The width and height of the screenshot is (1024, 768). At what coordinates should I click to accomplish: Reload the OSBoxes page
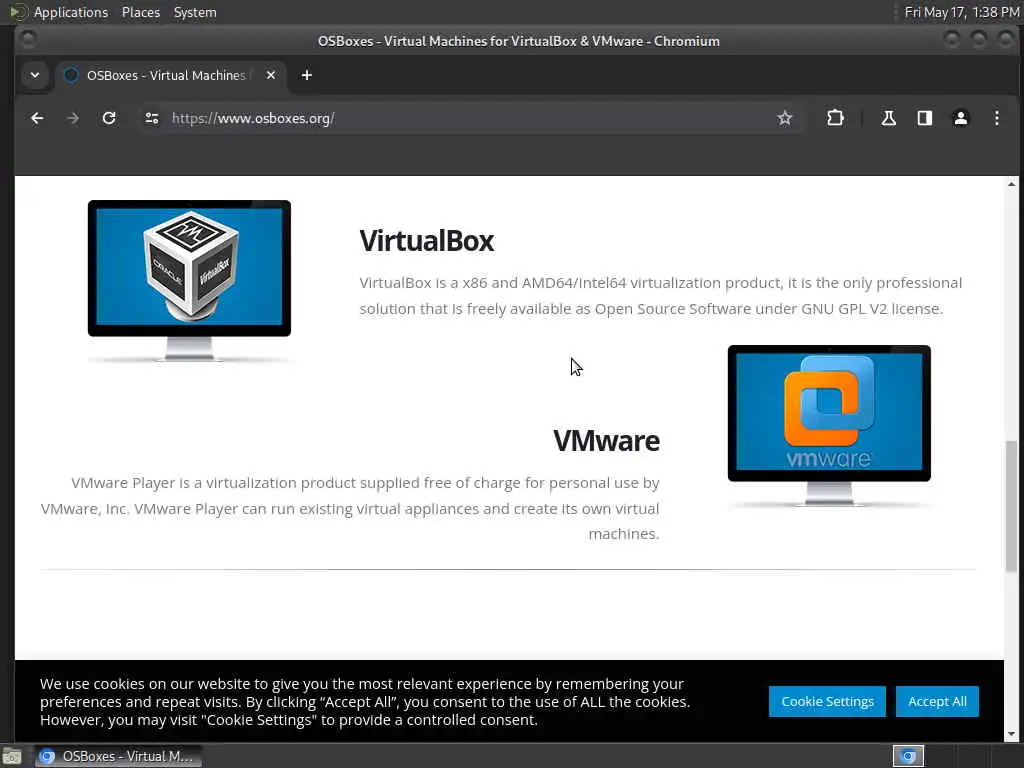(109, 118)
